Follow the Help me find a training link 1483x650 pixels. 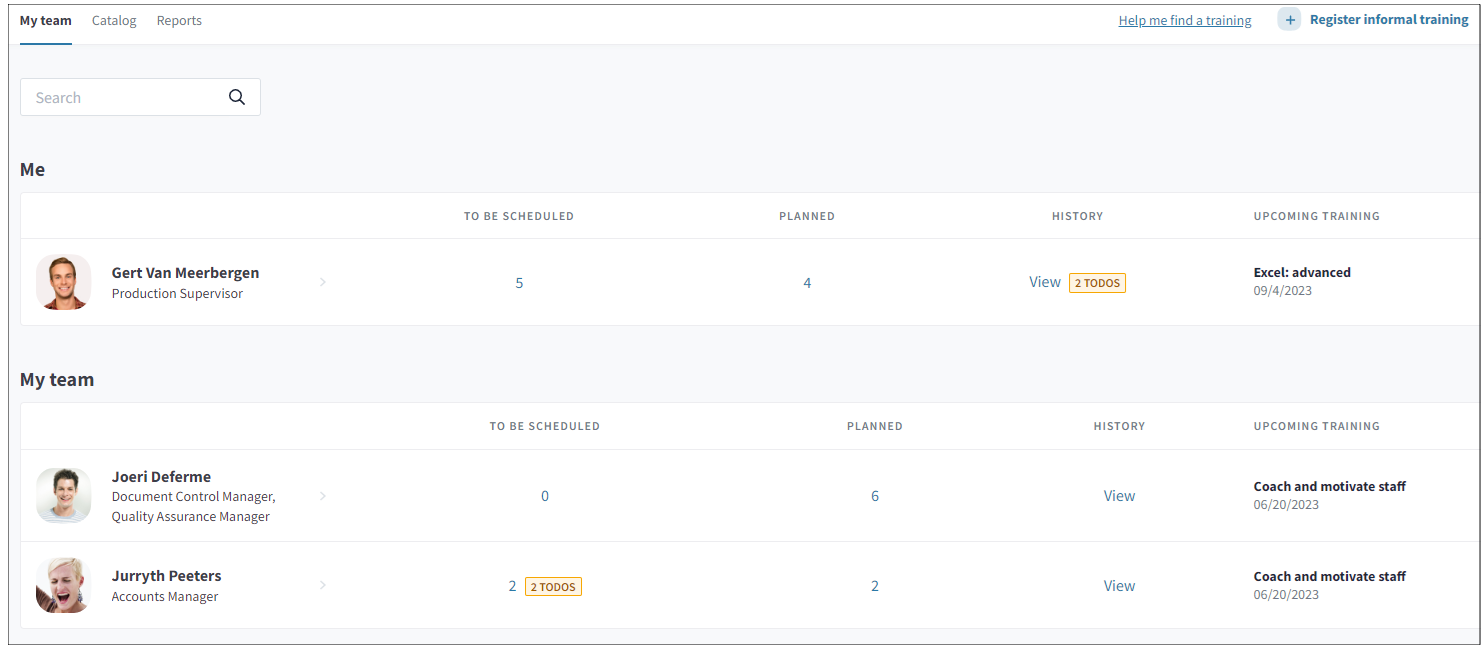coord(1185,21)
